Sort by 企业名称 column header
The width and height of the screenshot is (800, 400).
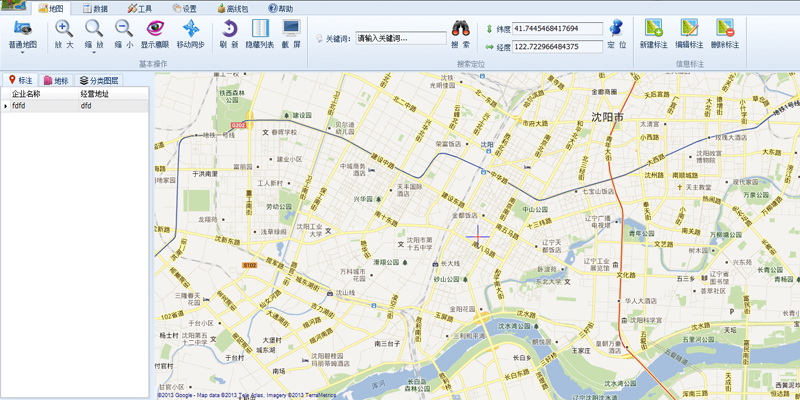[27, 94]
